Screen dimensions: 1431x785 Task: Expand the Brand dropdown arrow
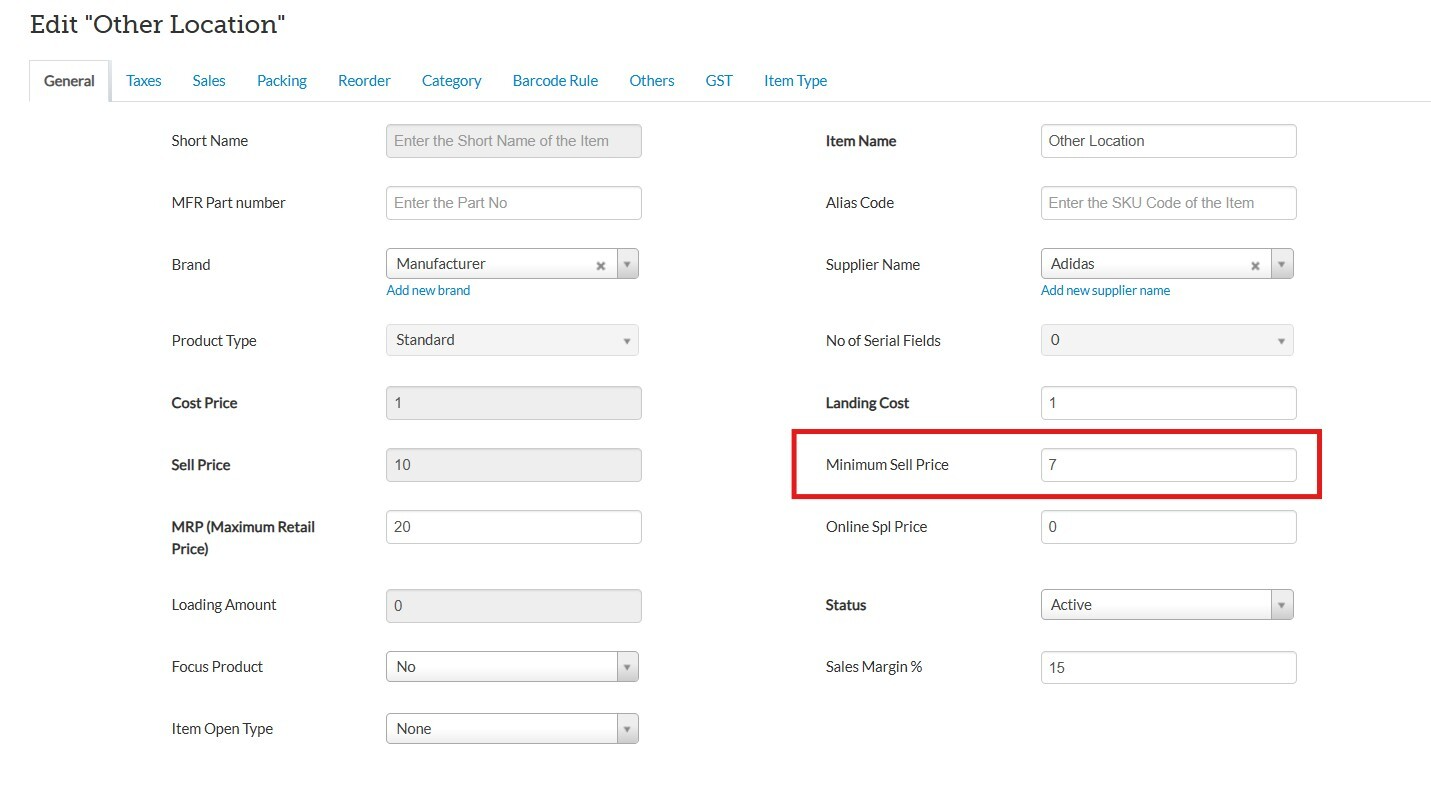point(627,265)
